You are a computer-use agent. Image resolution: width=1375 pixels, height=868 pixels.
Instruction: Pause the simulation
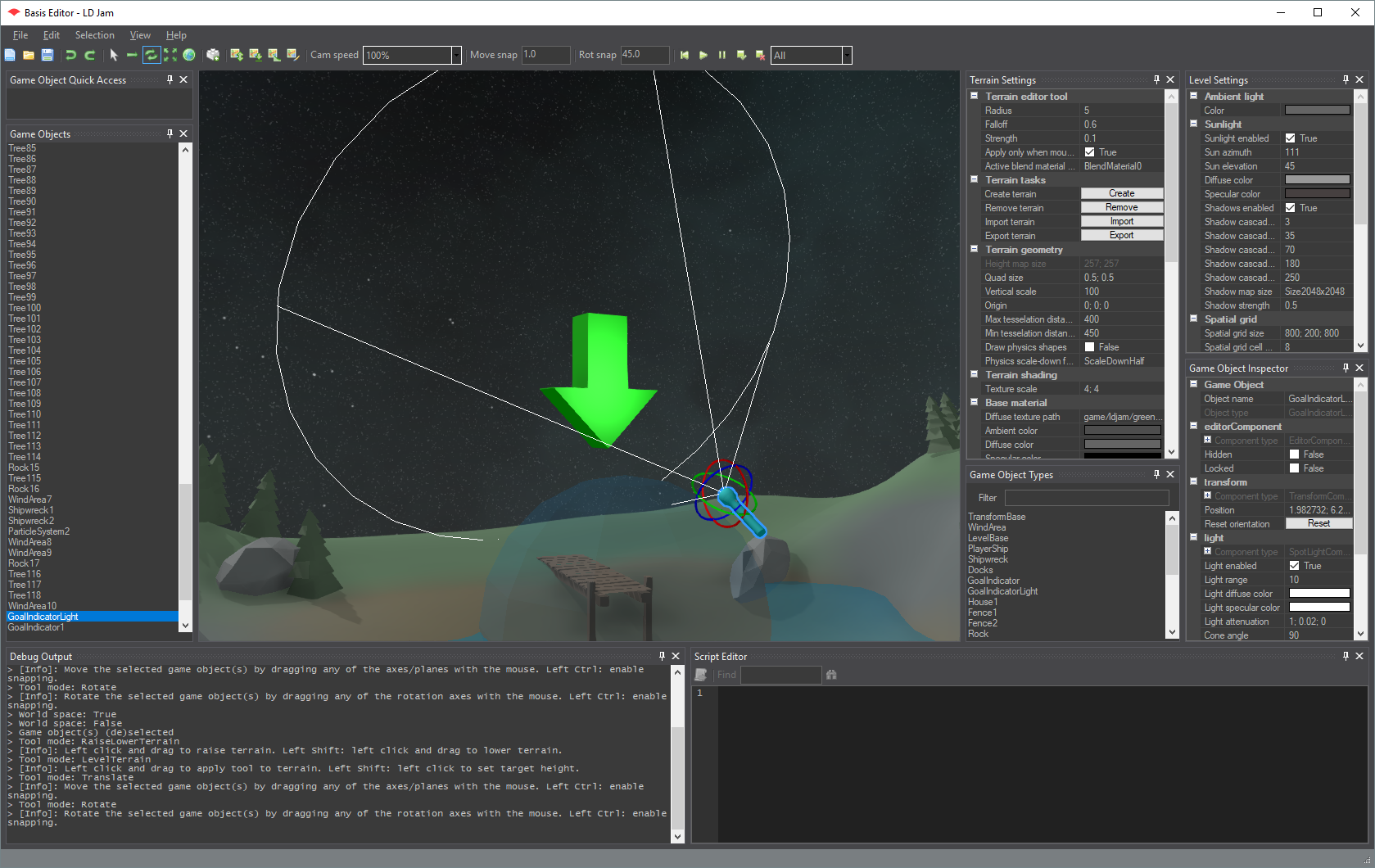click(x=722, y=55)
